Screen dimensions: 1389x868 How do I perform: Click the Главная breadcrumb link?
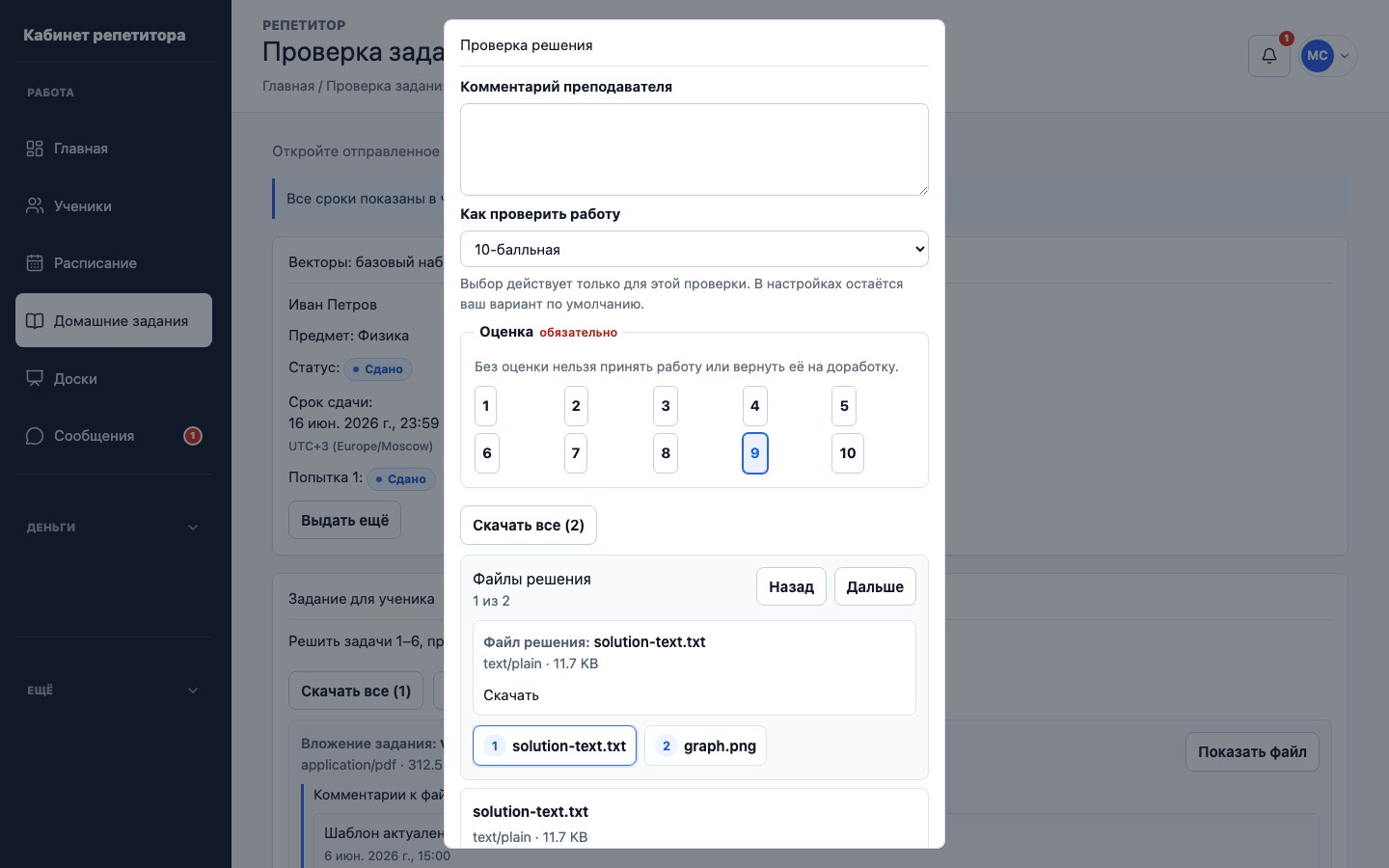pos(288,86)
